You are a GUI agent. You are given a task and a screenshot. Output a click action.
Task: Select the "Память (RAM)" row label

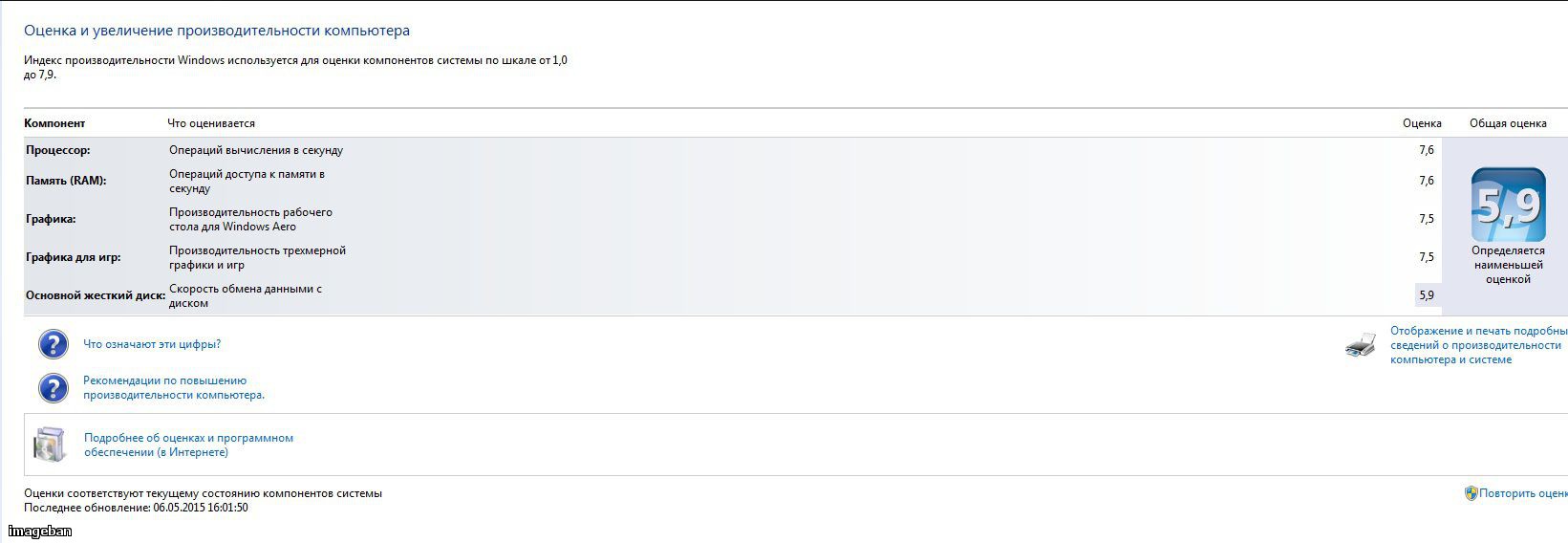[x=66, y=181]
